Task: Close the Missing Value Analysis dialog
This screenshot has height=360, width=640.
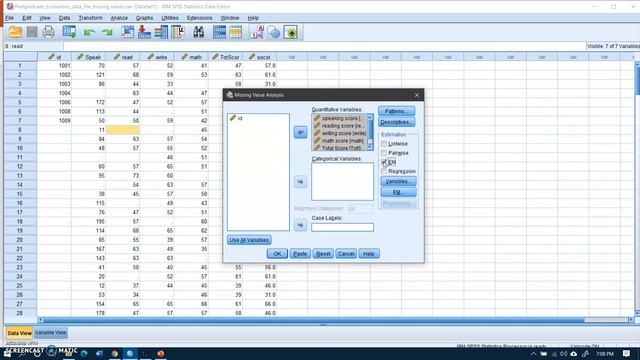Action: click(x=417, y=95)
